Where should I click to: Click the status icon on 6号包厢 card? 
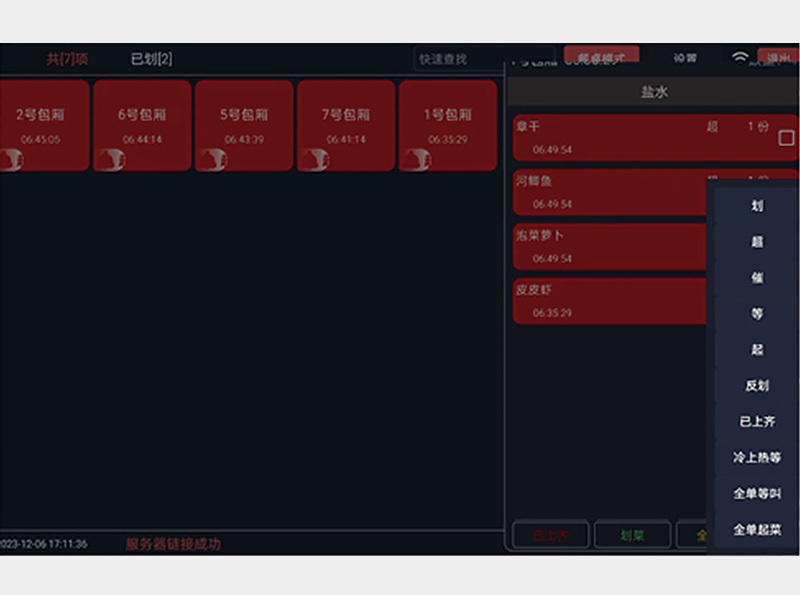click(111, 160)
